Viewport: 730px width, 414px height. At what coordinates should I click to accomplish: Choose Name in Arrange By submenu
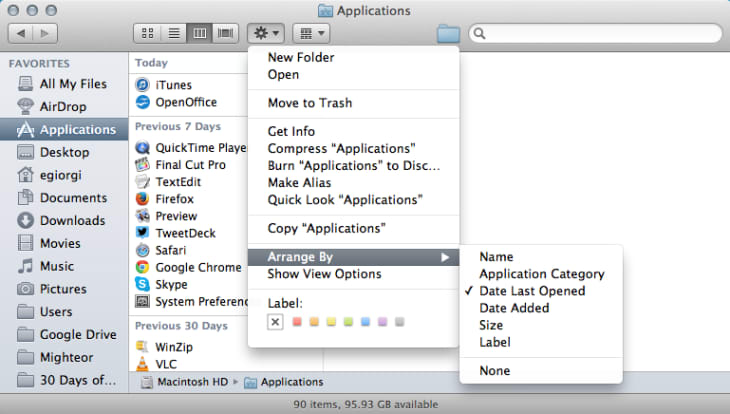pyautogui.click(x=495, y=257)
